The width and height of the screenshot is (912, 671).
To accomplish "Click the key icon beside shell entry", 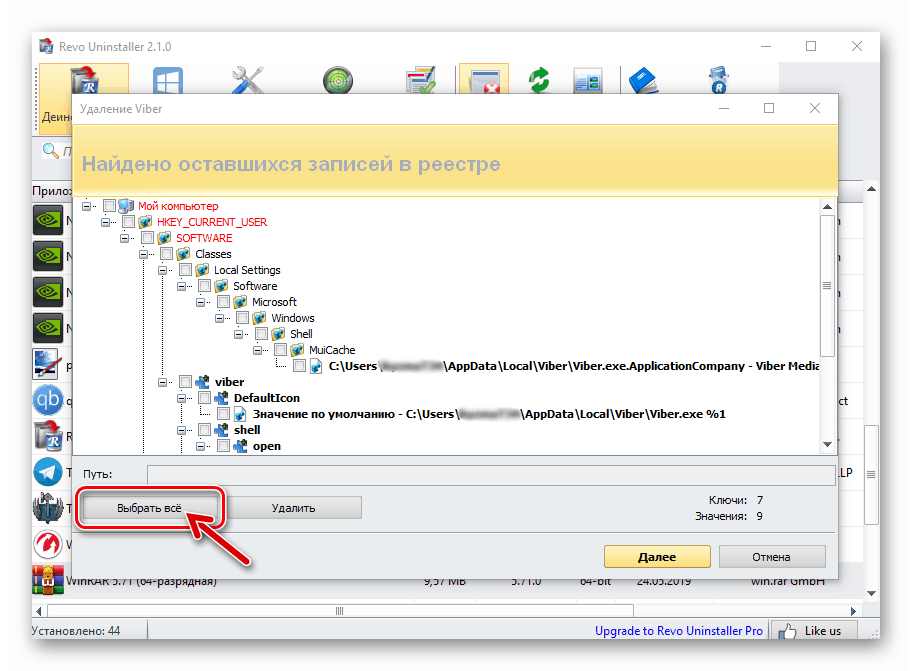I will (221, 430).
